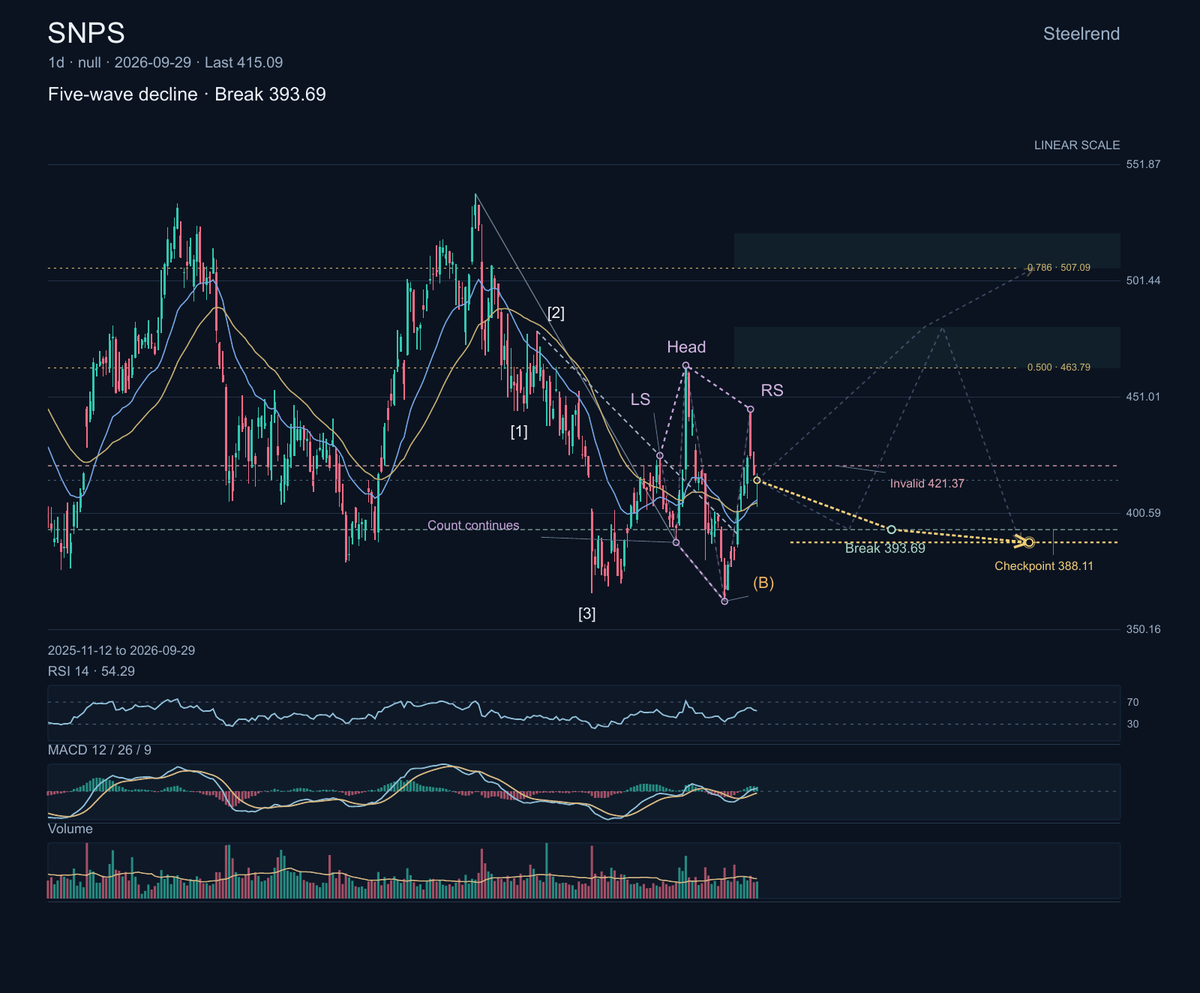
Task: Click the 0.500 · 463.79 Fibonacci label
Action: point(1058,368)
